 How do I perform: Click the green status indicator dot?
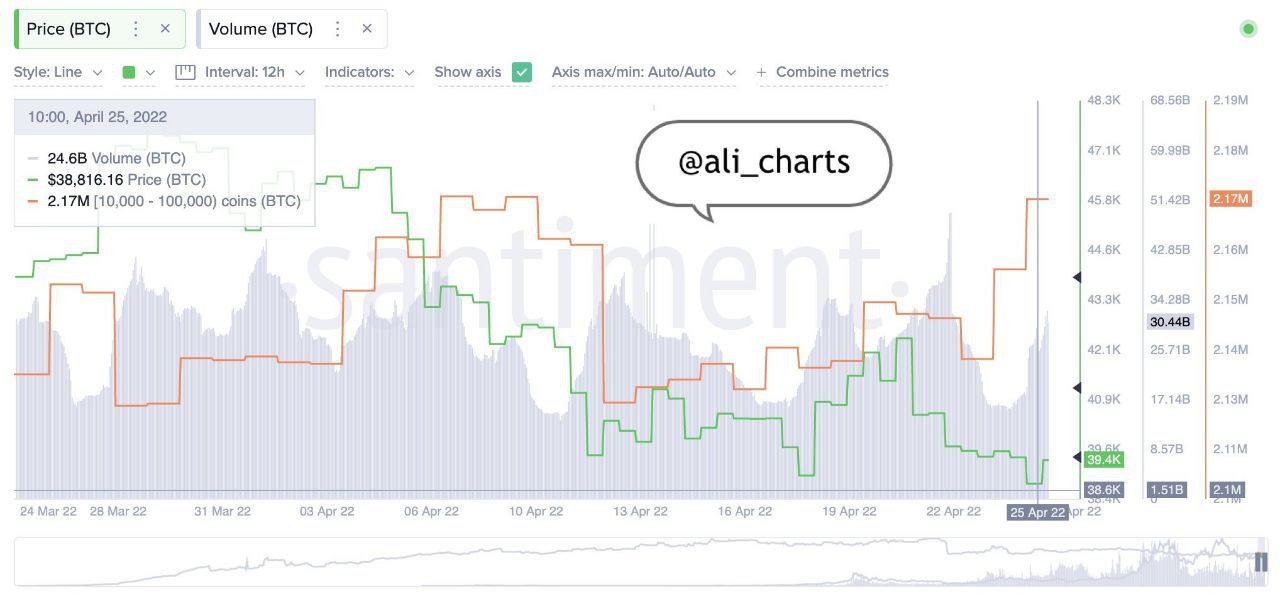coord(1248,29)
